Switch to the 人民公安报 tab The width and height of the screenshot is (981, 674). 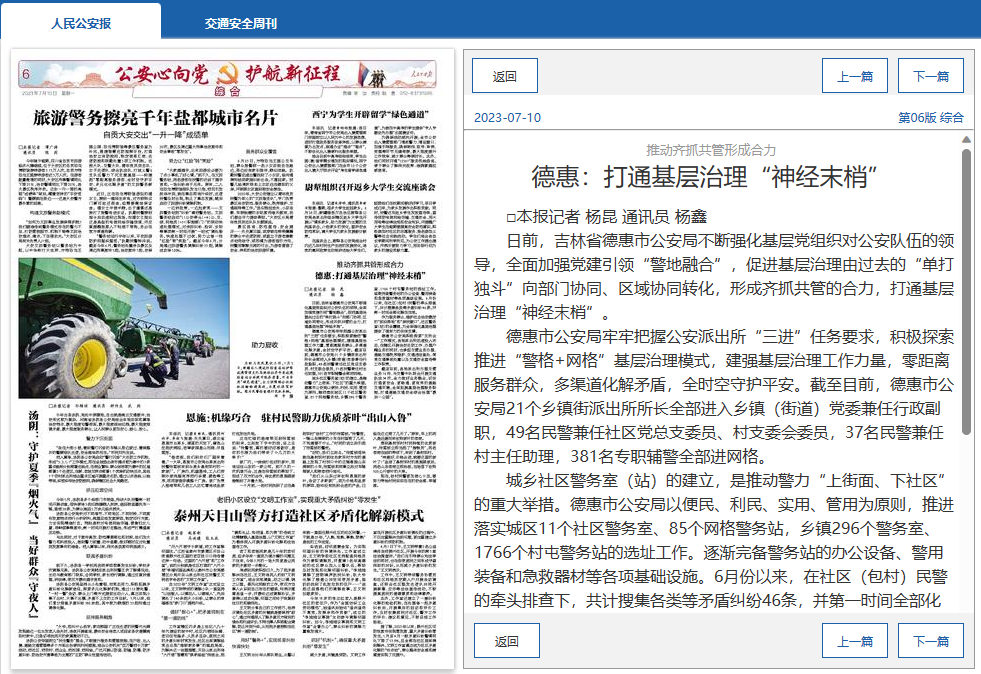tap(81, 23)
